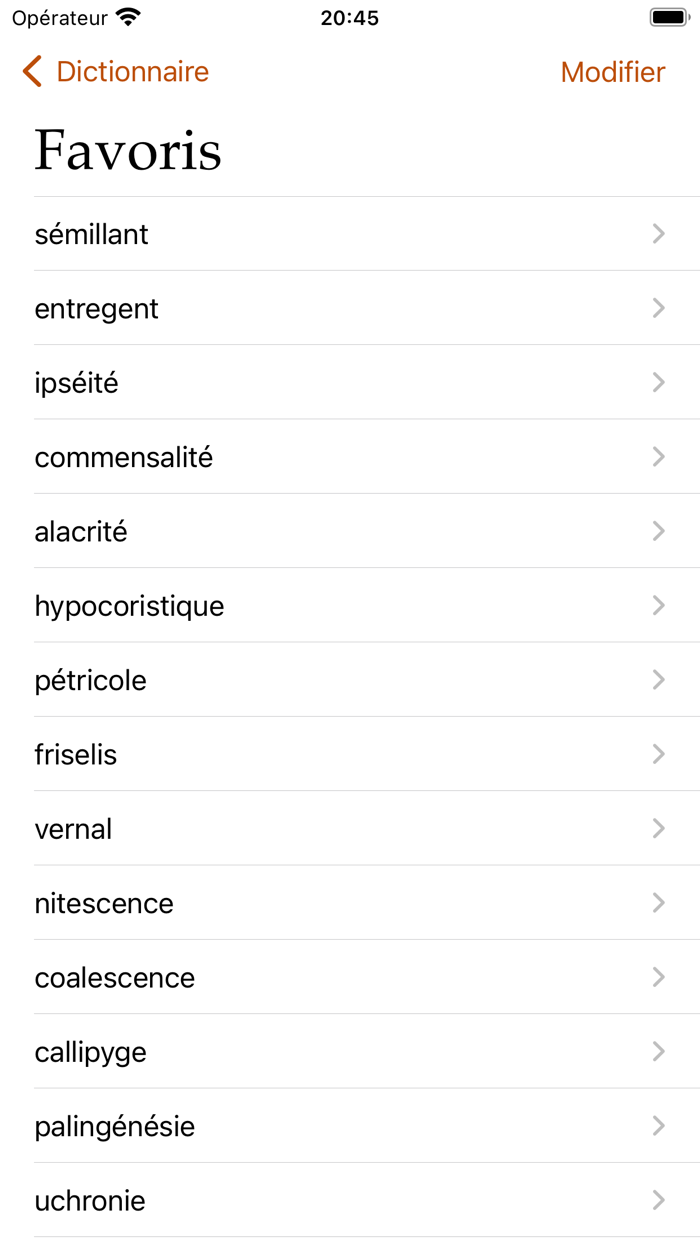The width and height of the screenshot is (700, 1244).
Task: Select the chevron beside uchronie
Action: pyautogui.click(x=658, y=1200)
